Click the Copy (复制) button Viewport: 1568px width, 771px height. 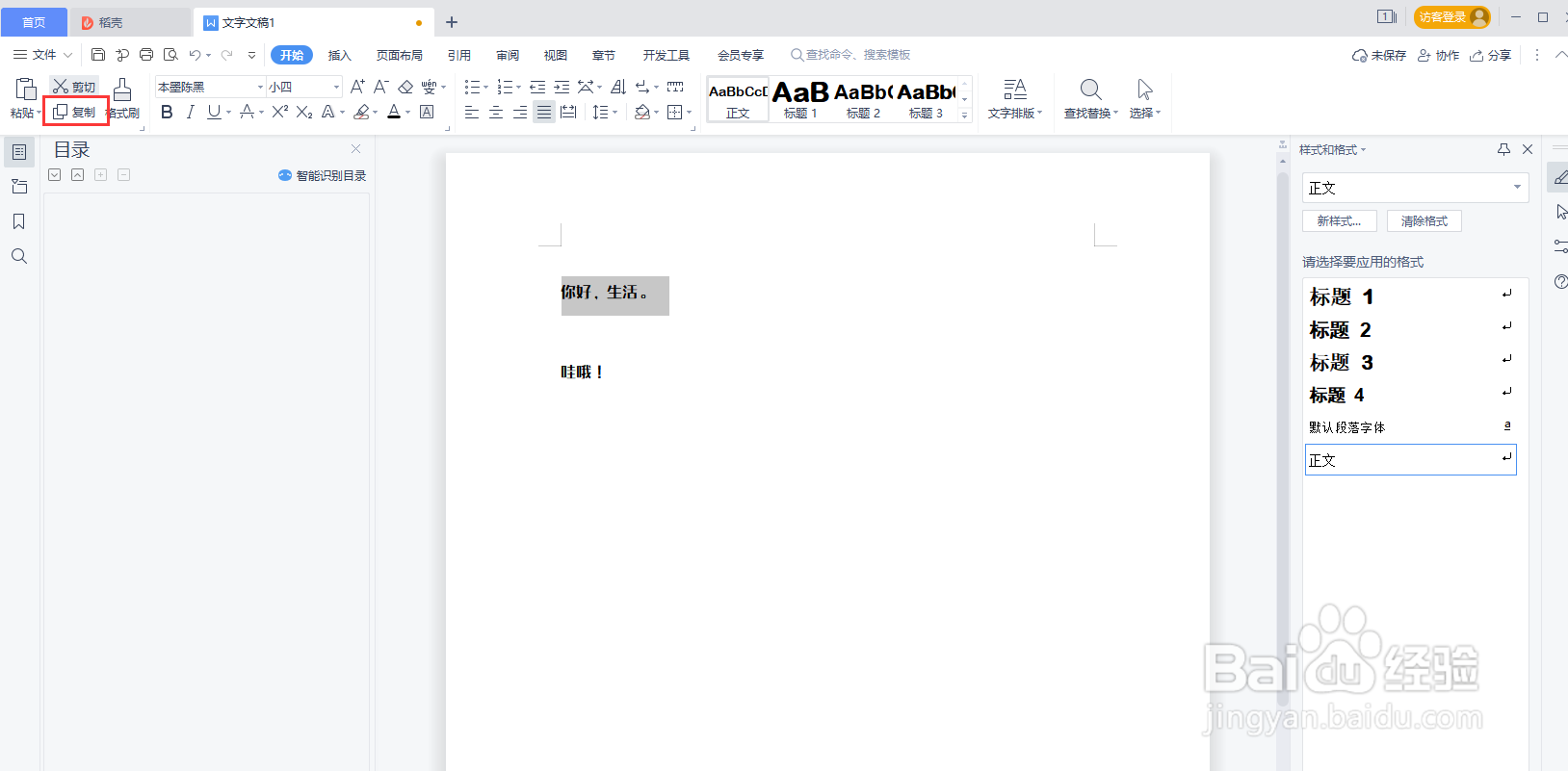click(74, 112)
